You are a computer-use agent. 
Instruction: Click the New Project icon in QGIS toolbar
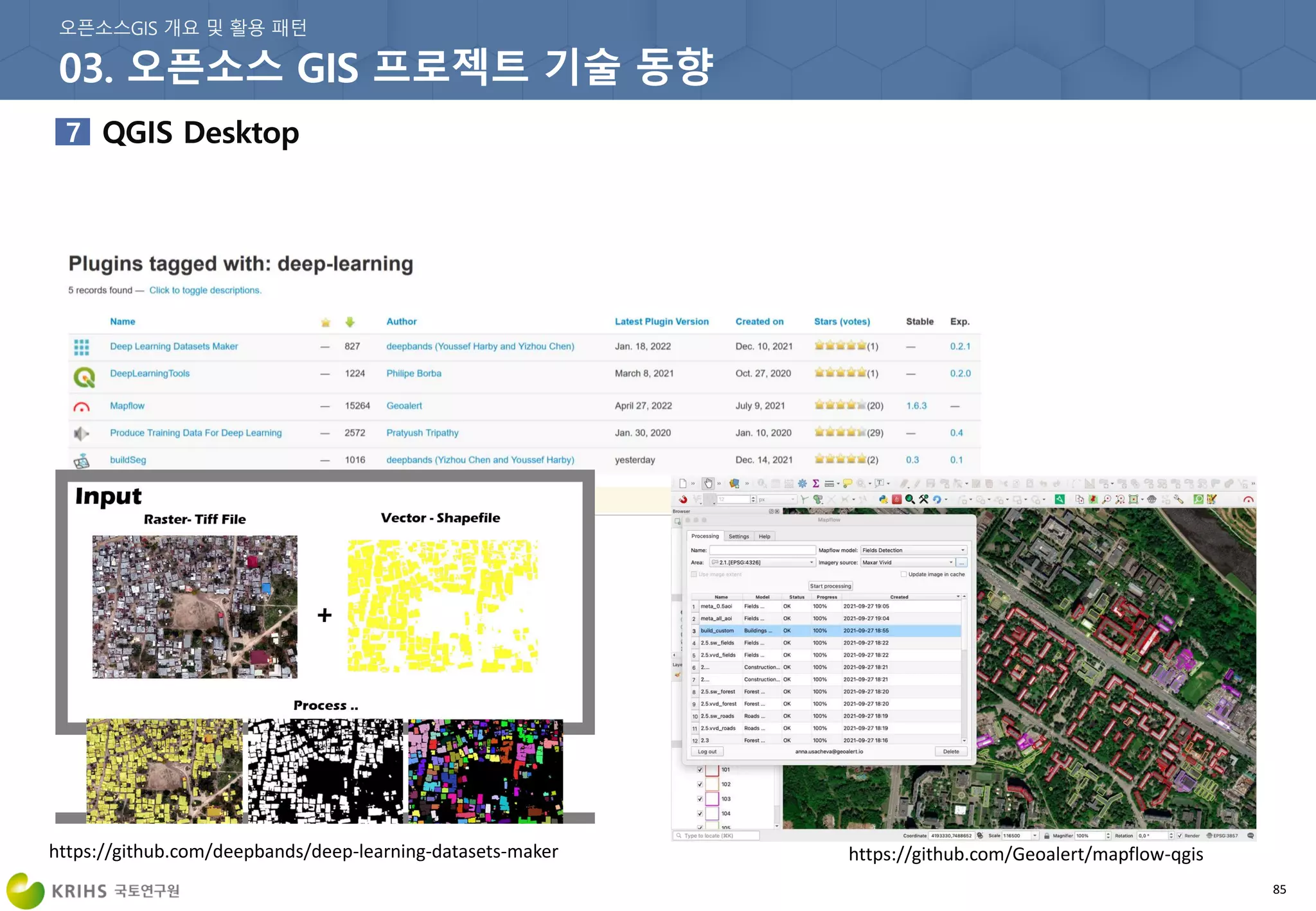tap(683, 483)
